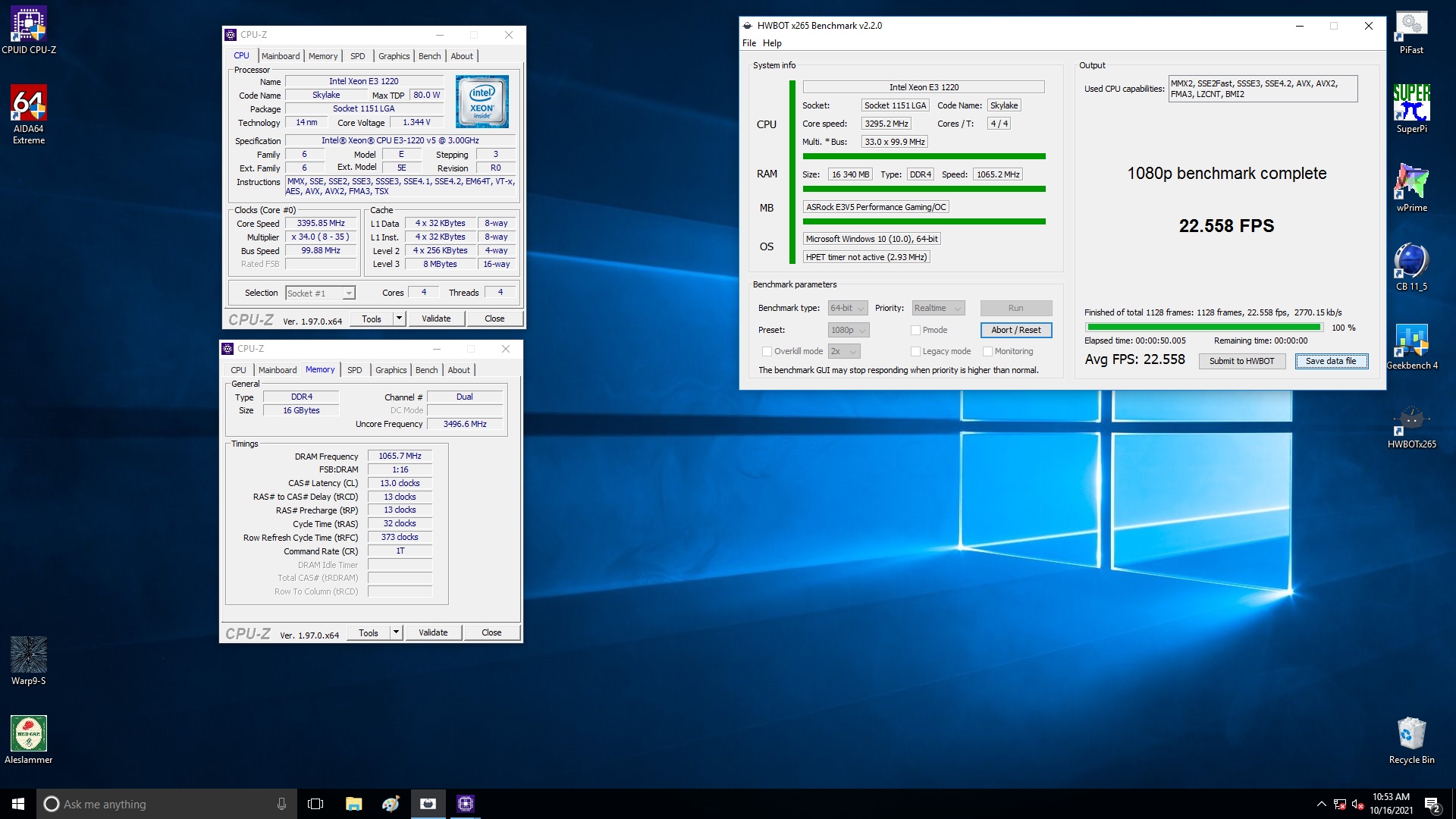Image resolution: width=1456 pixels, height=819 pixels.
Task: Click Tools button in top CPU-Z window
Action: pyautogui.click(x=372, y=318)
